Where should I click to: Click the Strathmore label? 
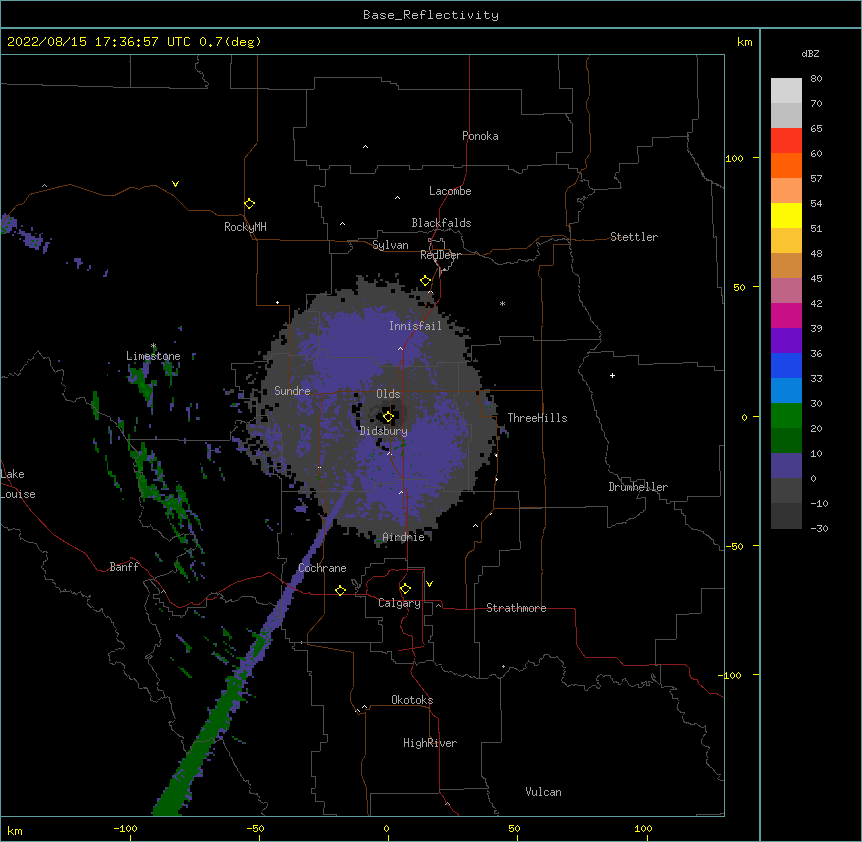pyautogui.click(x=516, y=608)
